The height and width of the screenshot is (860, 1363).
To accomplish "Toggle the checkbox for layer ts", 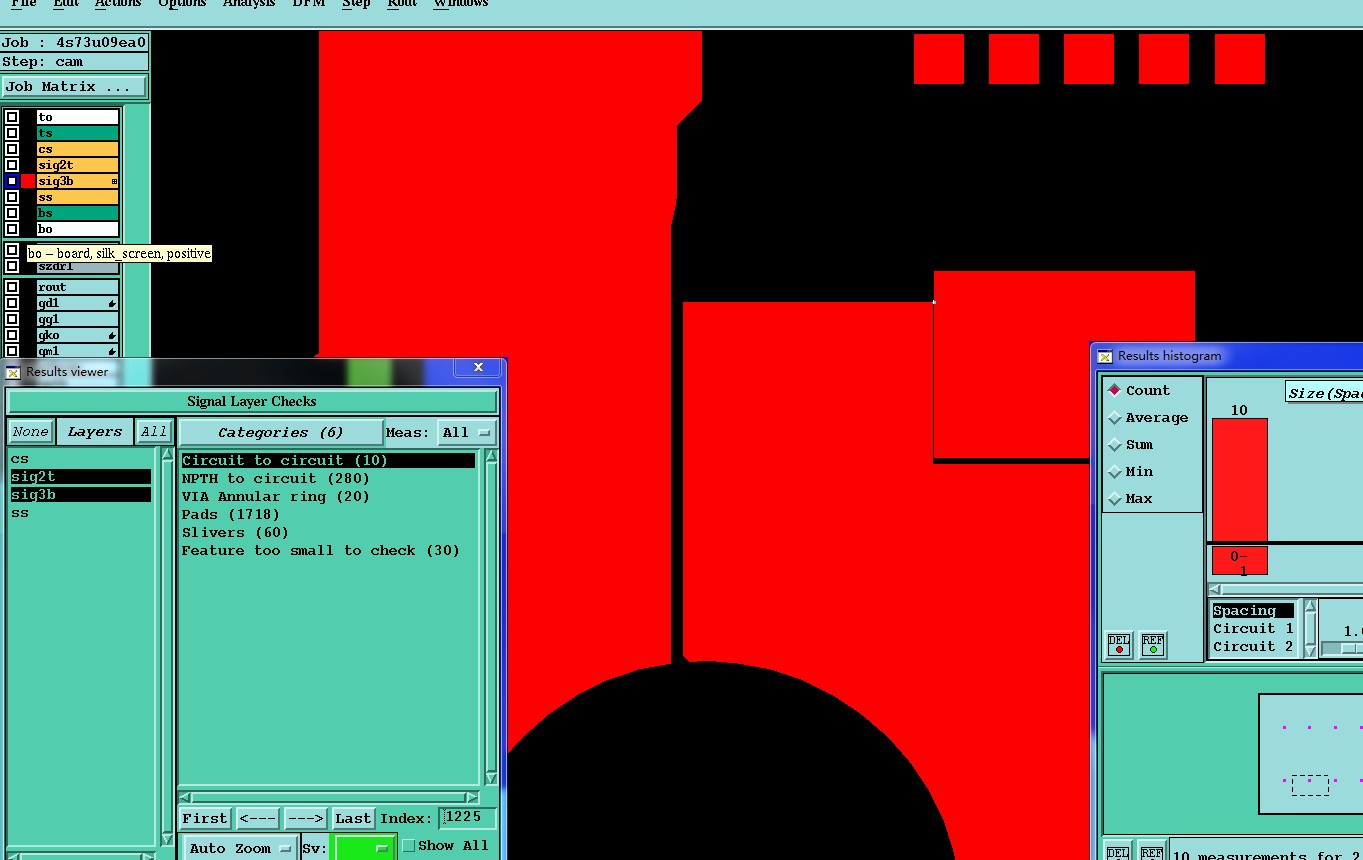I will tap(12, 133).
